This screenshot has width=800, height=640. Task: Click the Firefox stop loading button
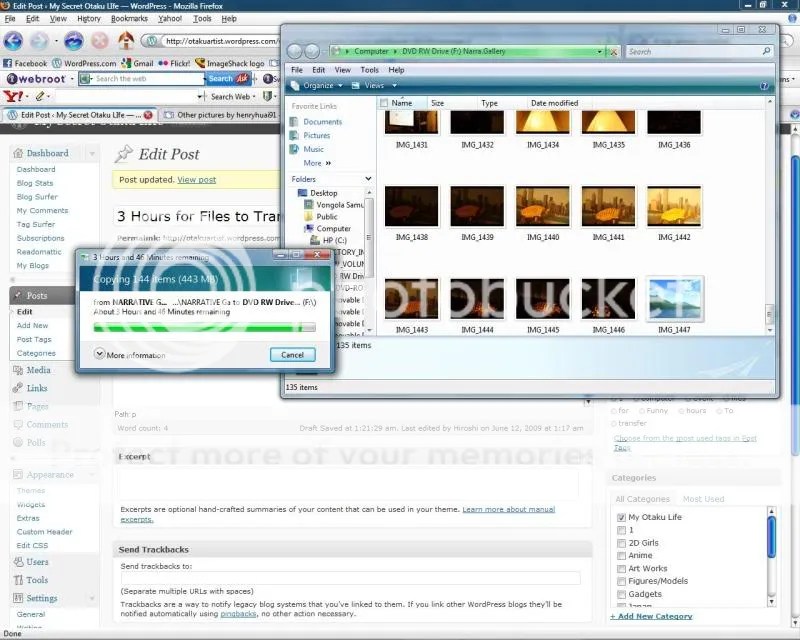coord(100,40)
